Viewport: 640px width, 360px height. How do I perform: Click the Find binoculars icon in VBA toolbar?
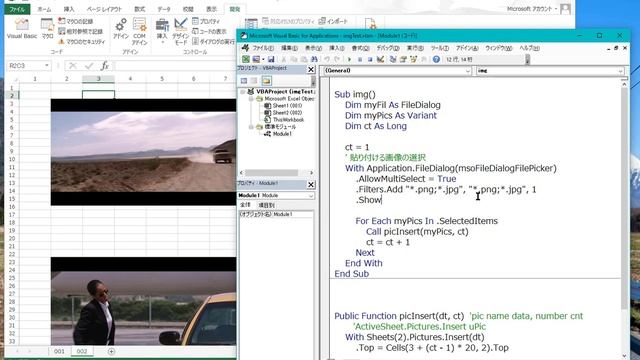click(x=314, y=60)
